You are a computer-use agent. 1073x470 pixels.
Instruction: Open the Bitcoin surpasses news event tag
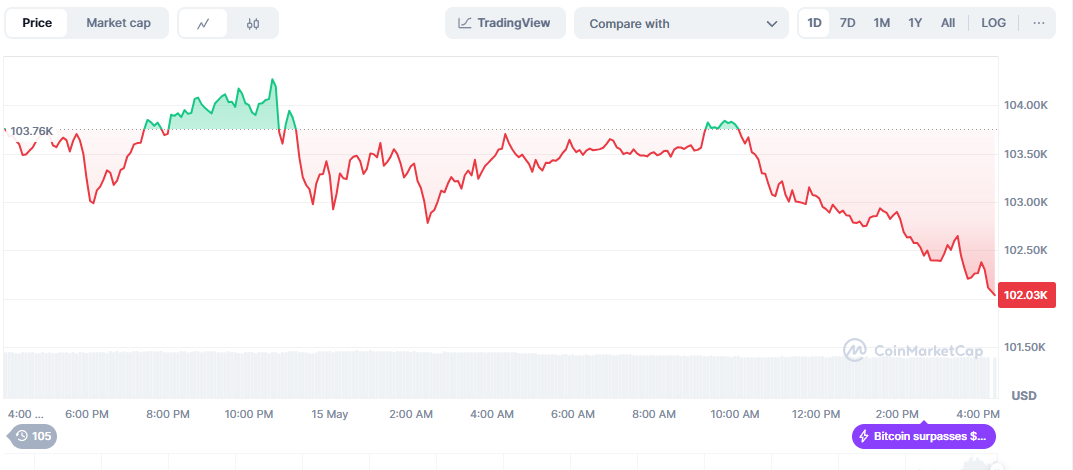(924, 436)
